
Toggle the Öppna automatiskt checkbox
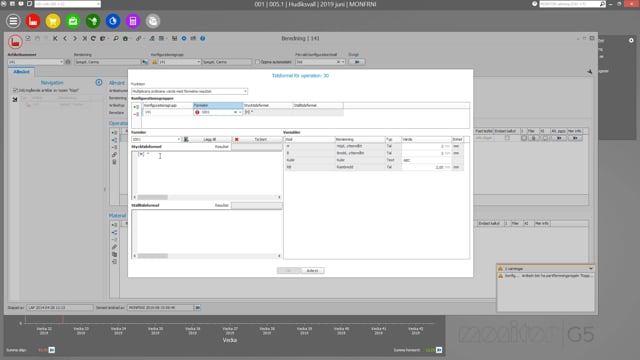[257, 62]
